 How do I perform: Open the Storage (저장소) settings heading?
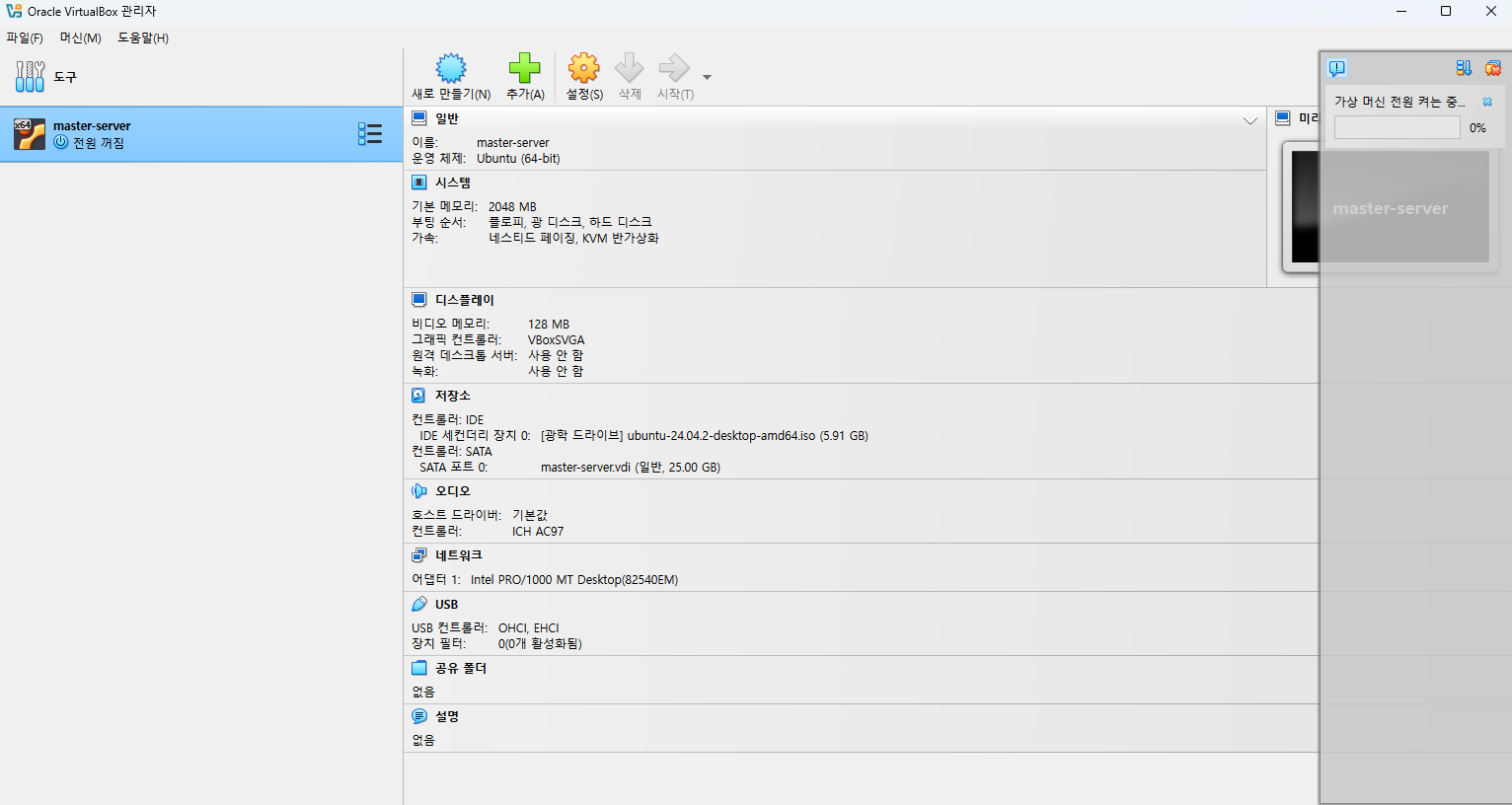[x=453, y=396]
